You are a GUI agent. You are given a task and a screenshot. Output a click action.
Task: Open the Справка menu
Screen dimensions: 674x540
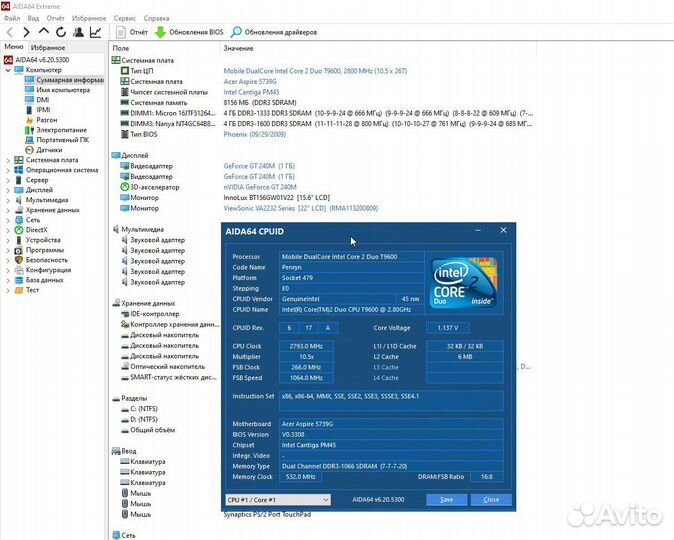pos(156,18)
